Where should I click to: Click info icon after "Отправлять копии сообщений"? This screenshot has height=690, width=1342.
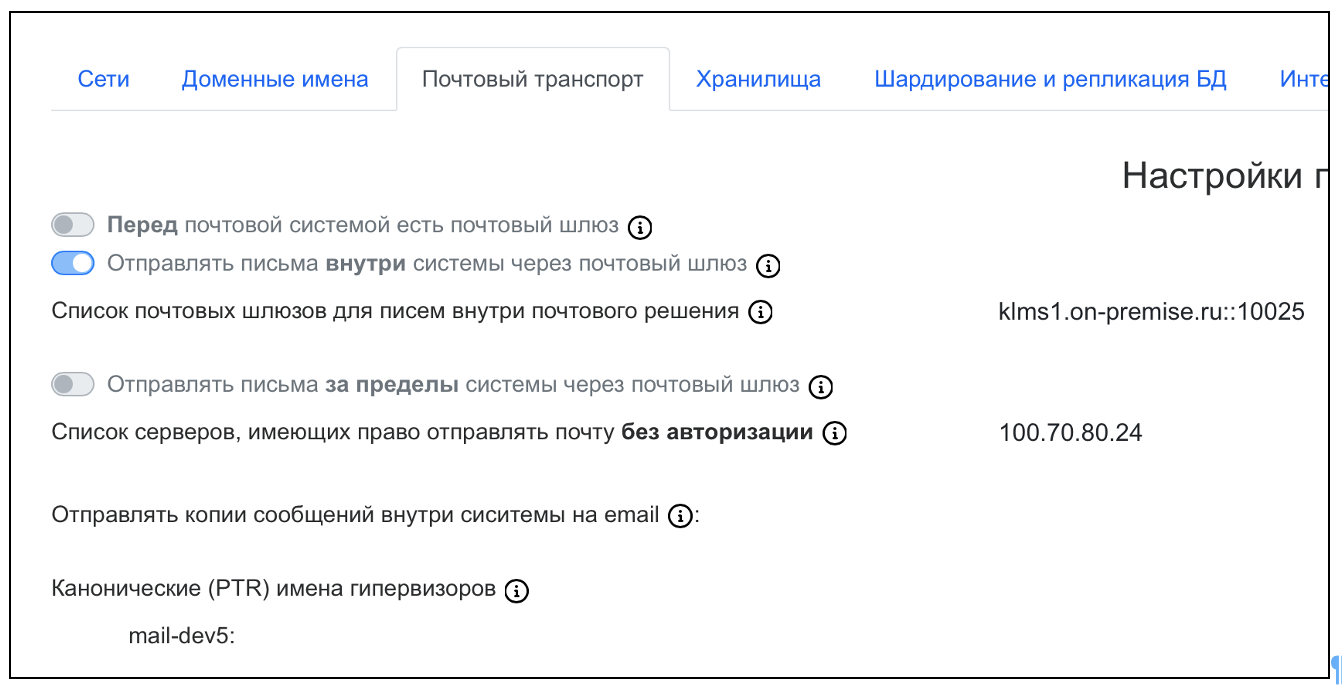(x=680, y=517)
